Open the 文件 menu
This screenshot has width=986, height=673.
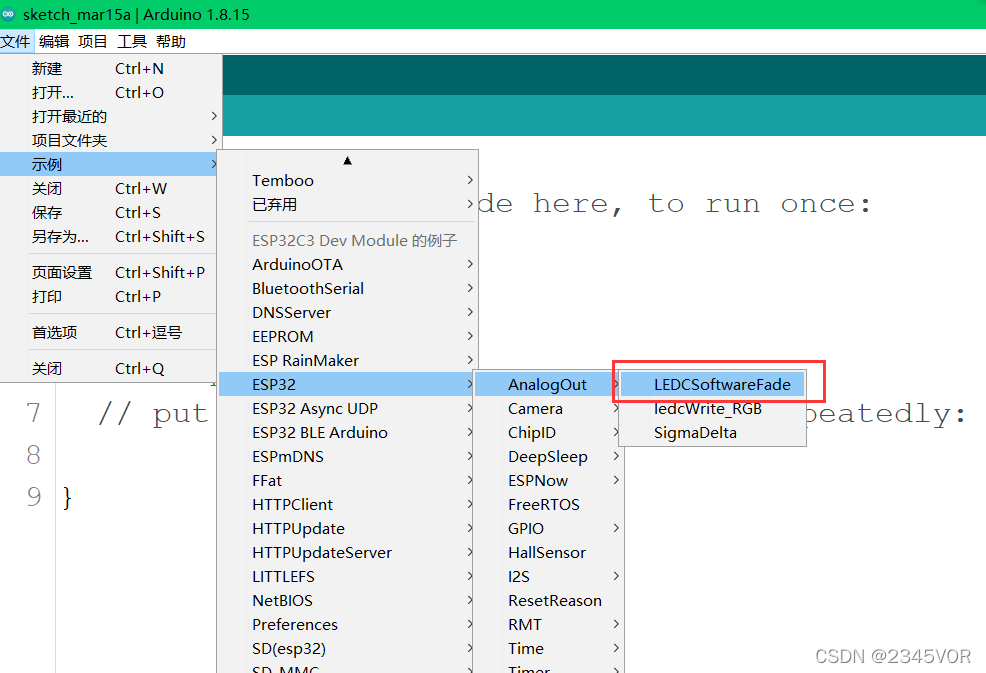click(16, 42)
